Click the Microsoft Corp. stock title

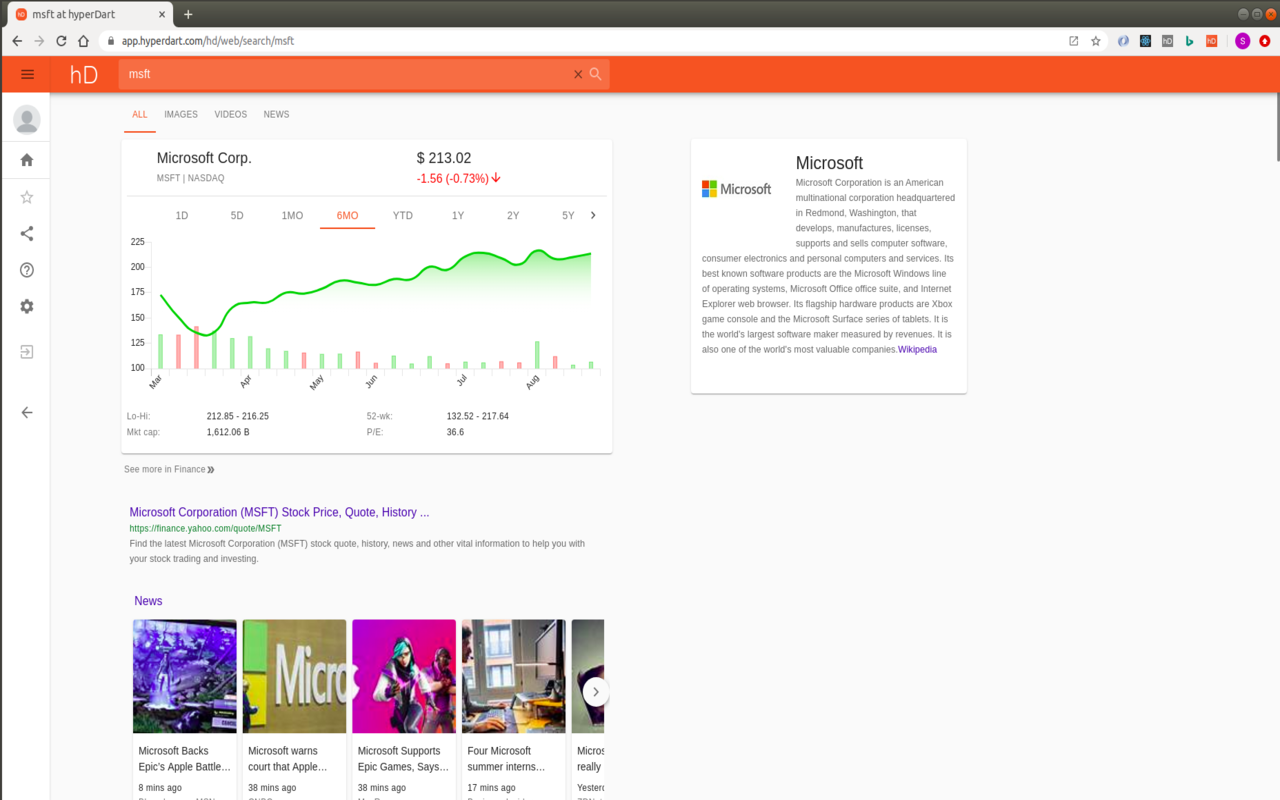pos(204,158)
